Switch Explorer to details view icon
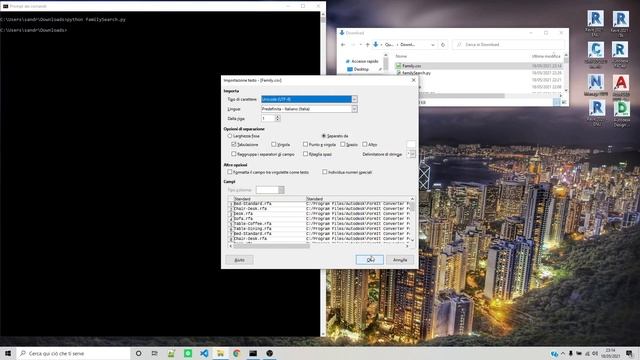 (557, 102)
